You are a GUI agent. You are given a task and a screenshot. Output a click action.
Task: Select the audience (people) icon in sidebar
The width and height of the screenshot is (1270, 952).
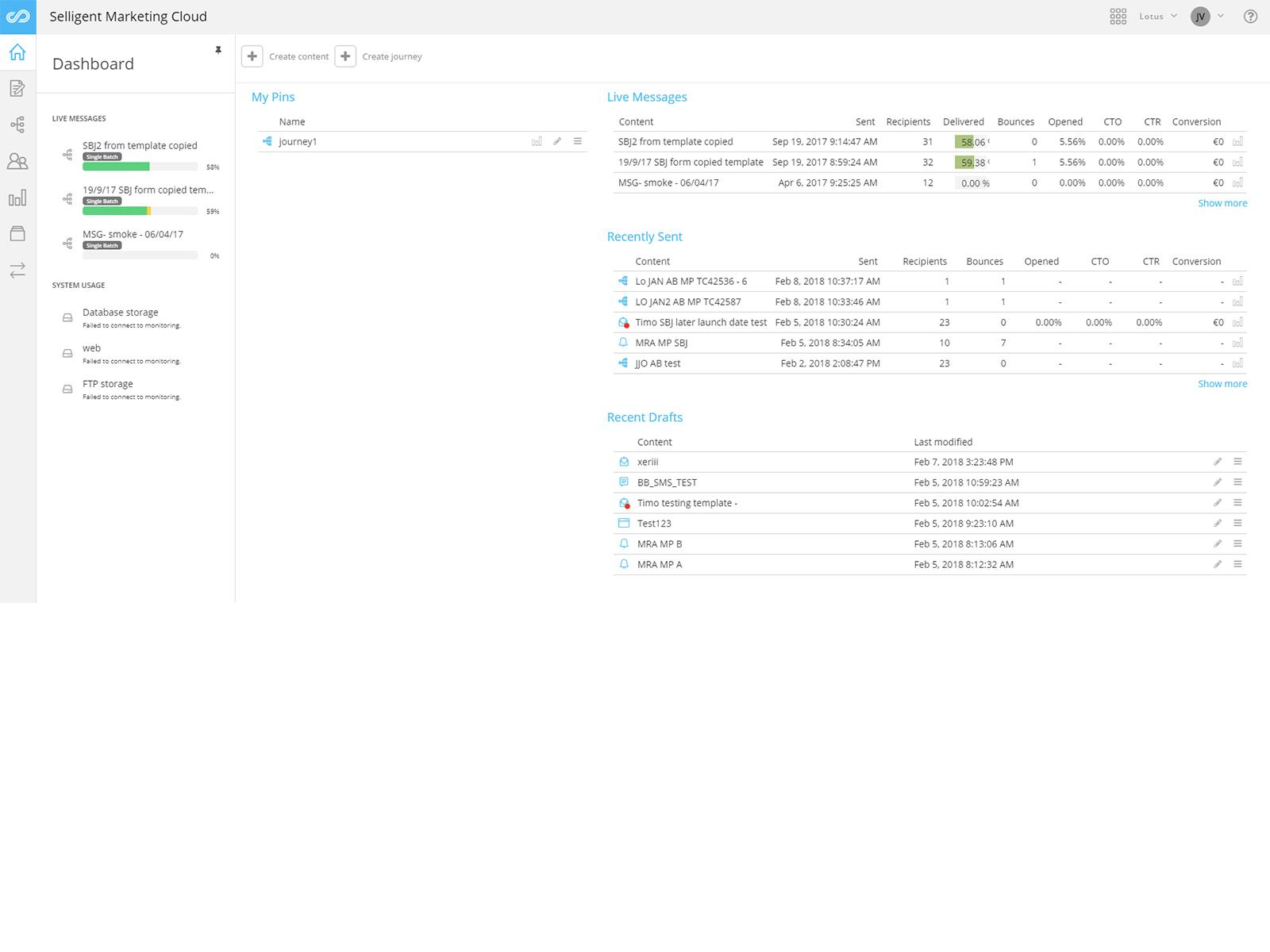tap(17, 160)
